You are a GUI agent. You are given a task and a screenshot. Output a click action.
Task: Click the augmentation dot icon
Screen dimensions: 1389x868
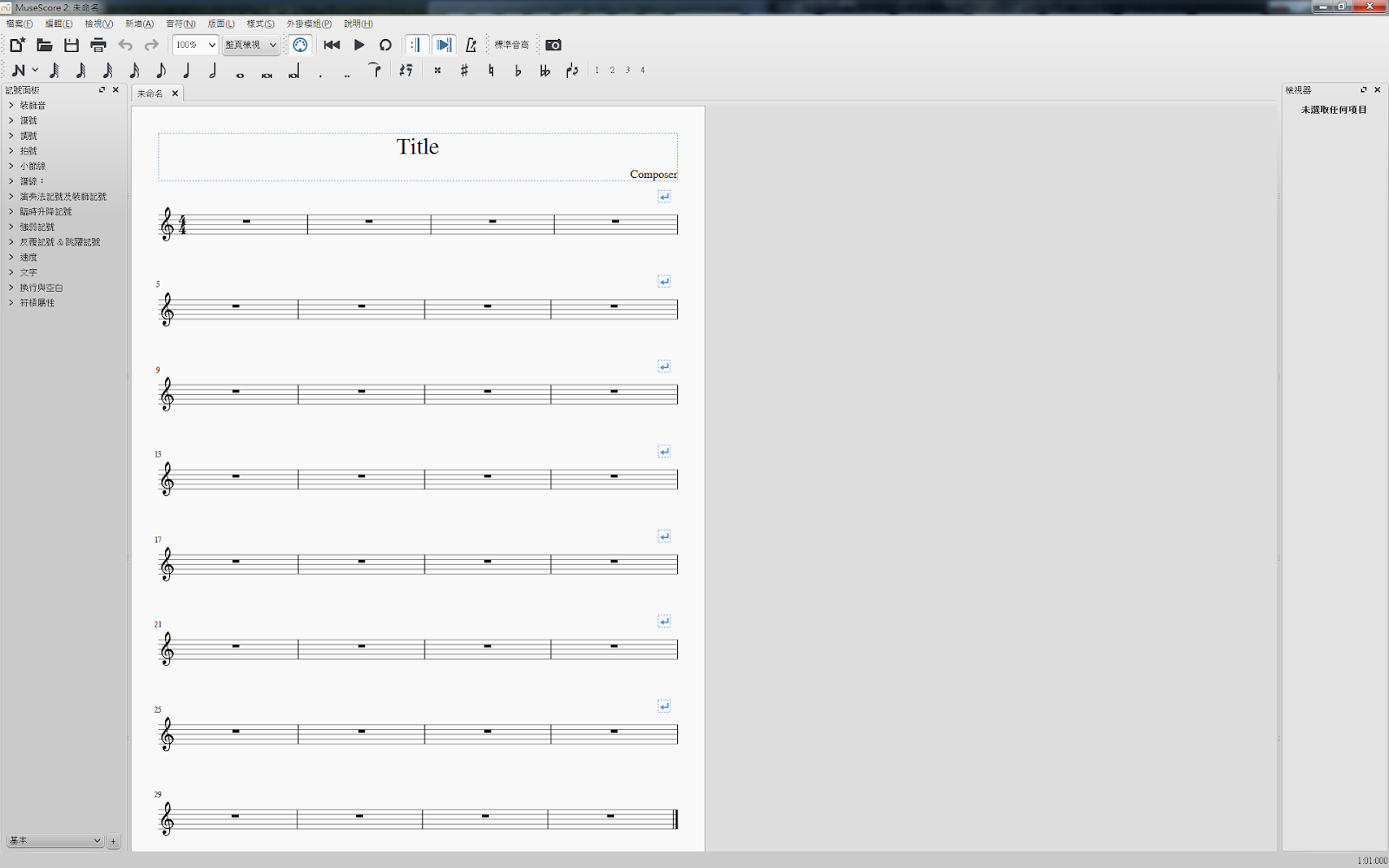click(320, 69)
